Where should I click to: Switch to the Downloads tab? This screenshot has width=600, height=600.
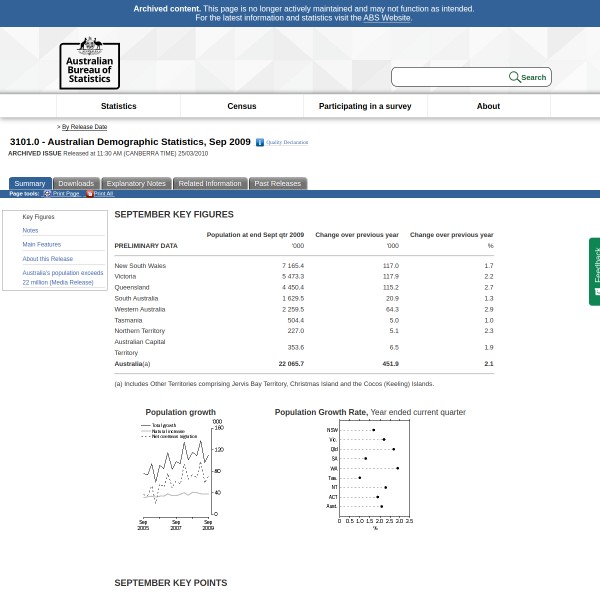76,184
